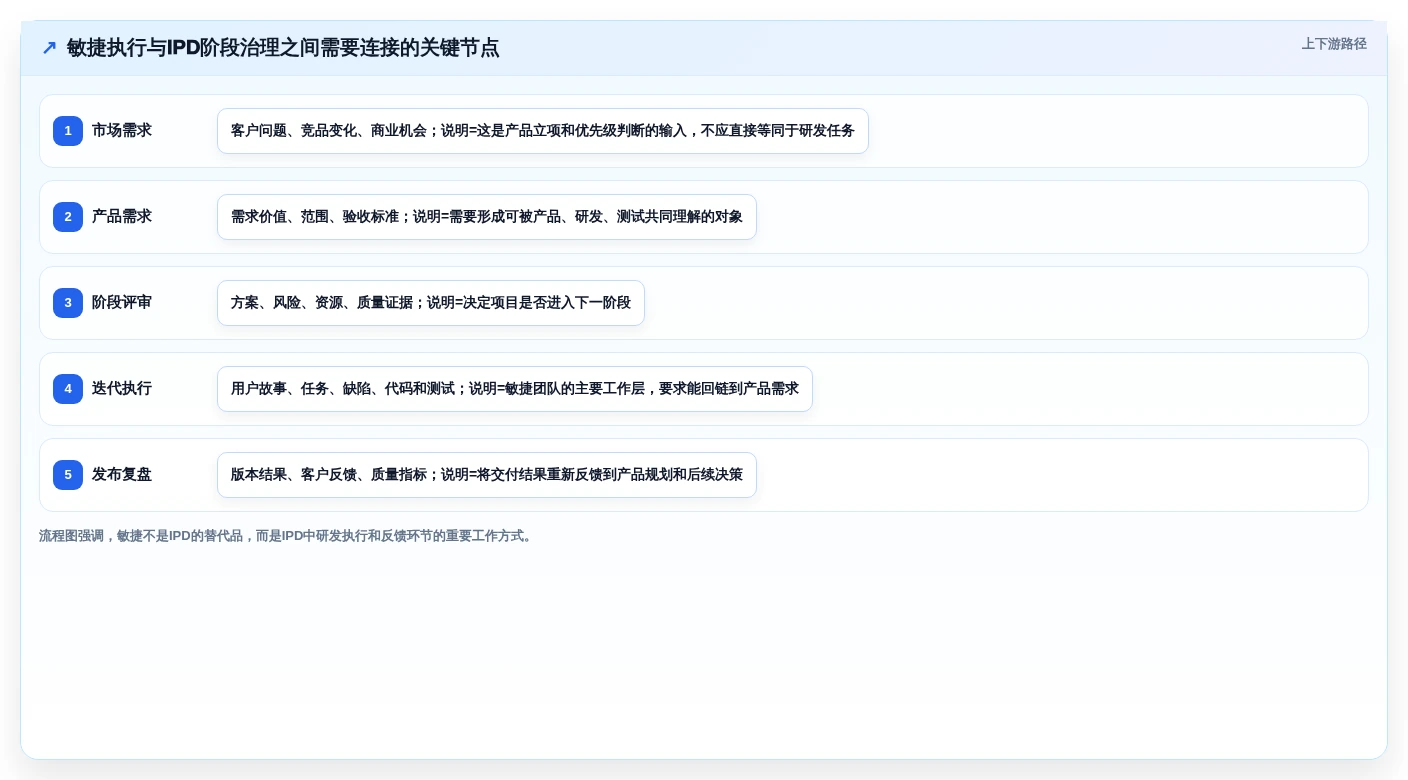1408x780 pixels.
Task: Click description box starting 用户故事、任务
Action: 515,389
